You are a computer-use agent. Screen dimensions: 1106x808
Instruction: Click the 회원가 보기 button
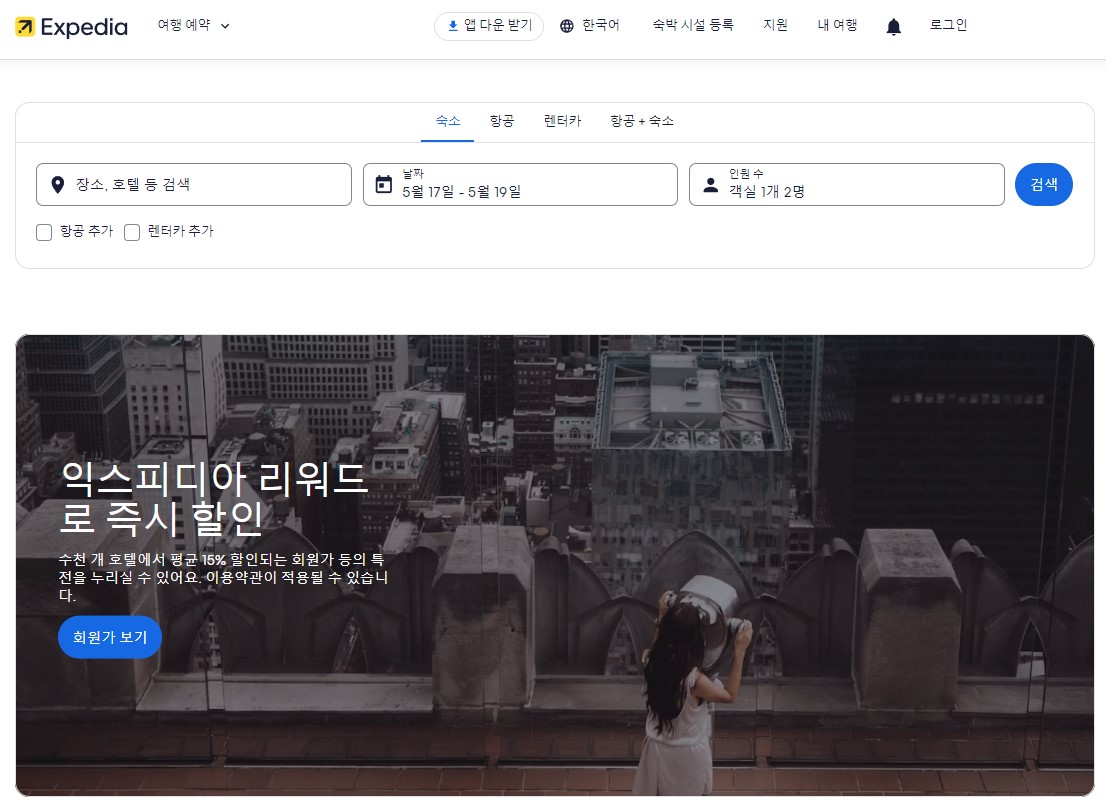pyautogui.click(x=109, y=637)
